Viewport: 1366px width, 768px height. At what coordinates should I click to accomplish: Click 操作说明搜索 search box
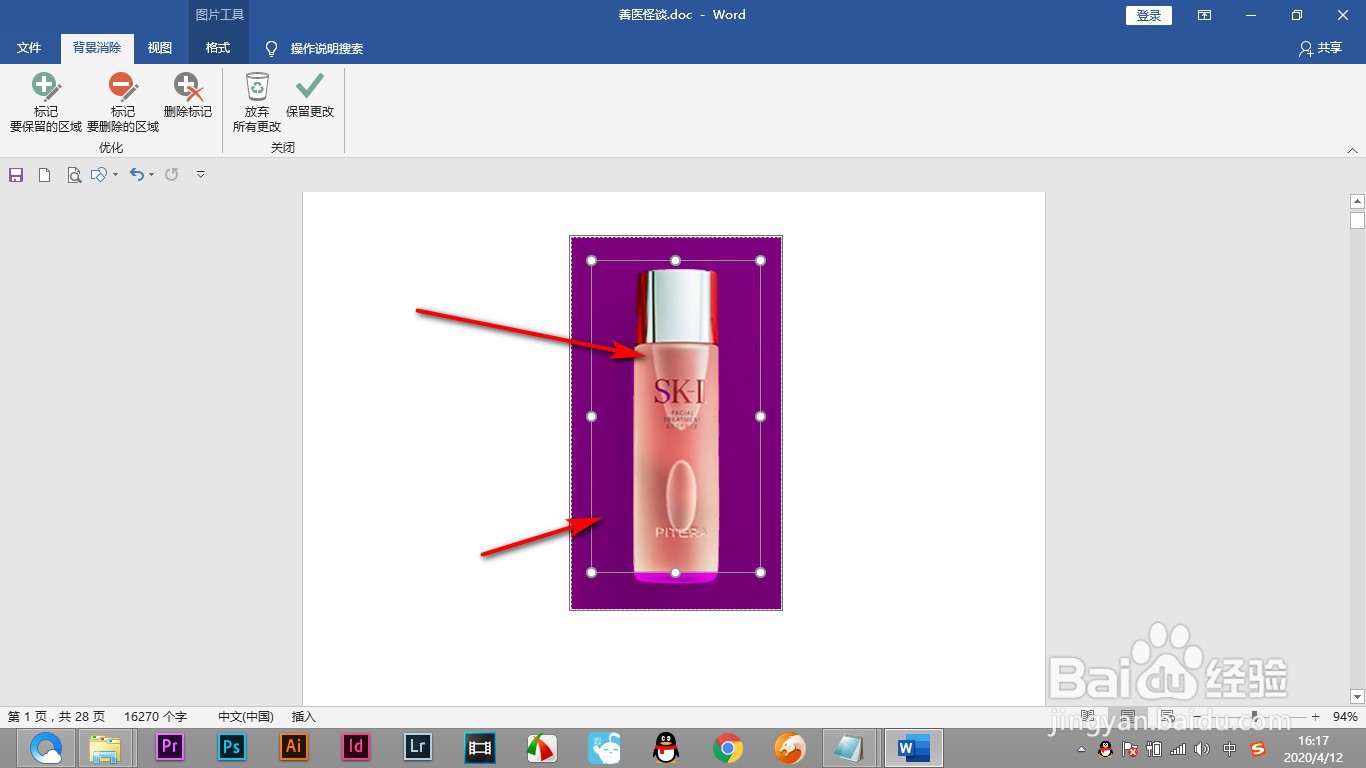[x=327, y=48]
